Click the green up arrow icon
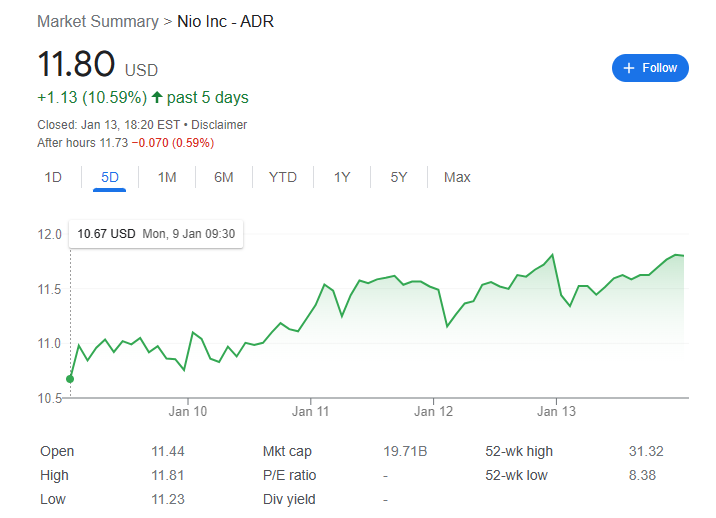 157,97
